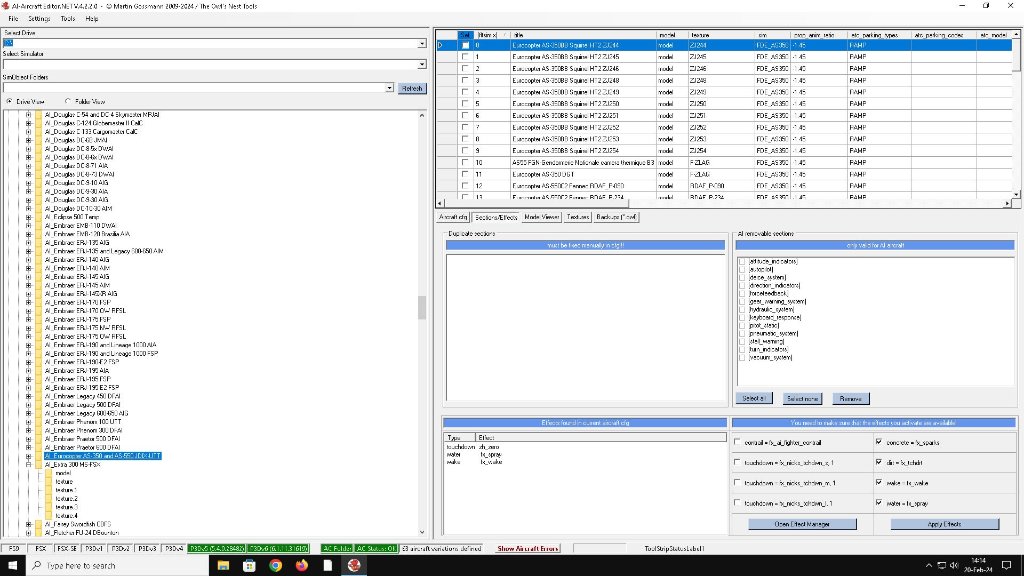
Task: Expand AI_Embraer Phenom 100 UTT node
Action: [x=28, y=422]
